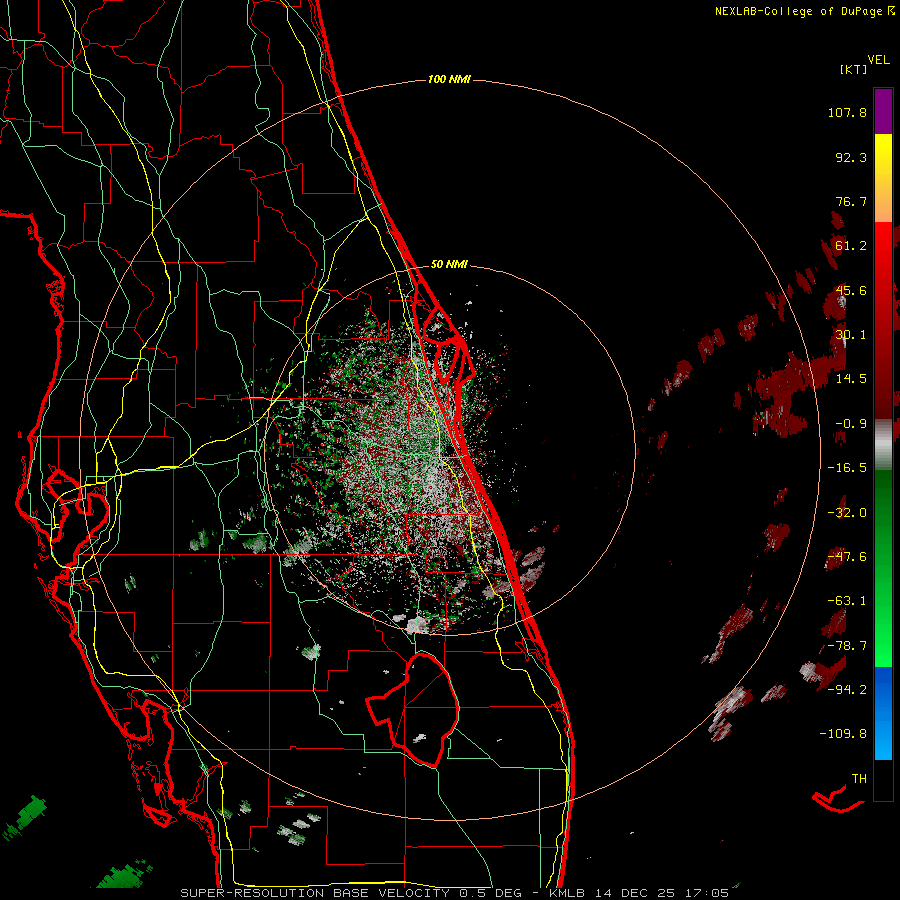
Task: Select the 30.1 velocity scale value
Action: [851, 335]
